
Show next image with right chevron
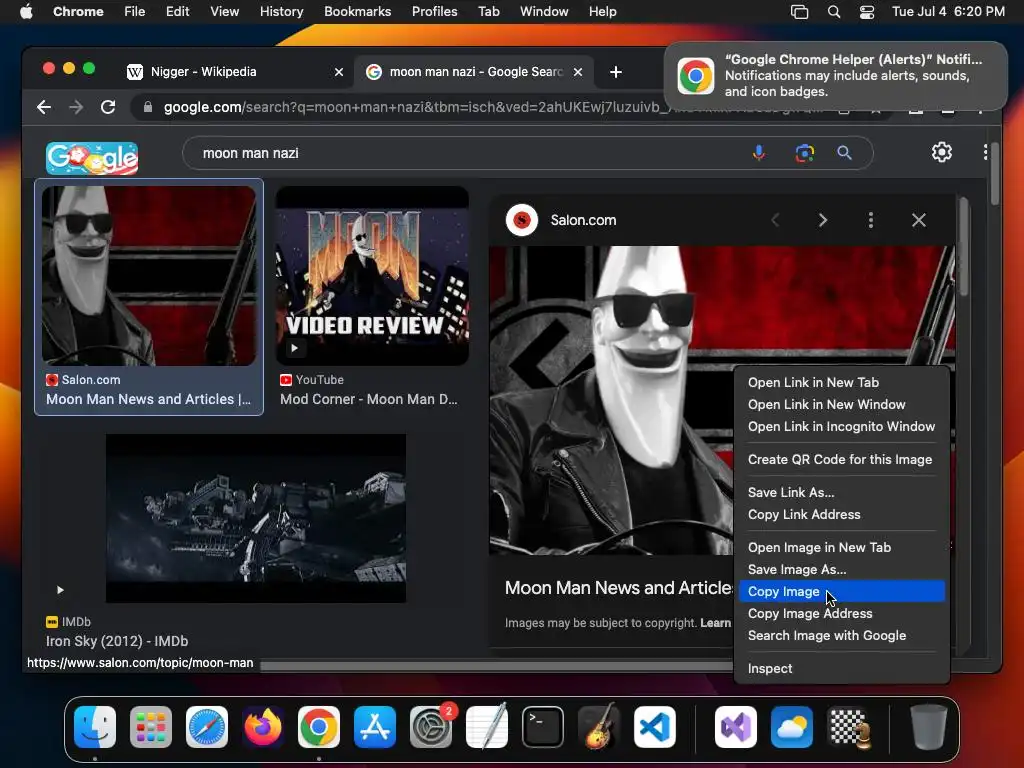point(823,220)
